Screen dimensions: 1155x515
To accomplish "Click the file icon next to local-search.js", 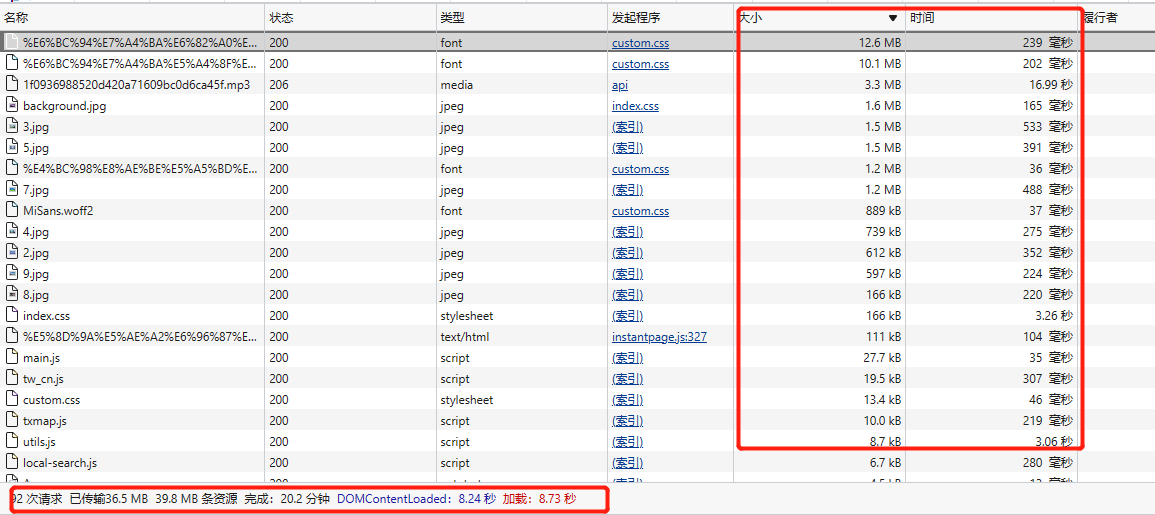I will click(12, 463).
